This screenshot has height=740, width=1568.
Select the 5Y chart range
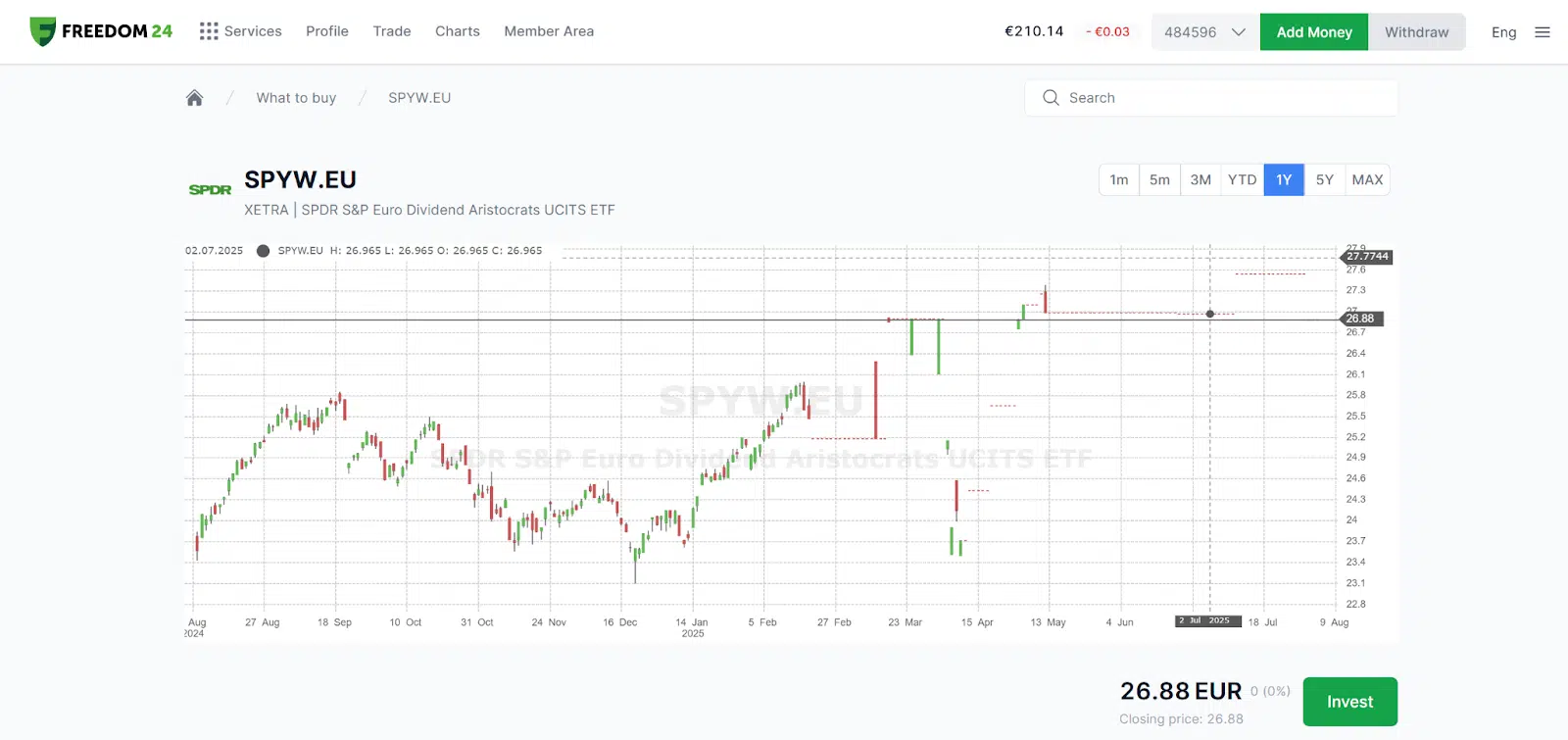click(x=1325, y=179)
